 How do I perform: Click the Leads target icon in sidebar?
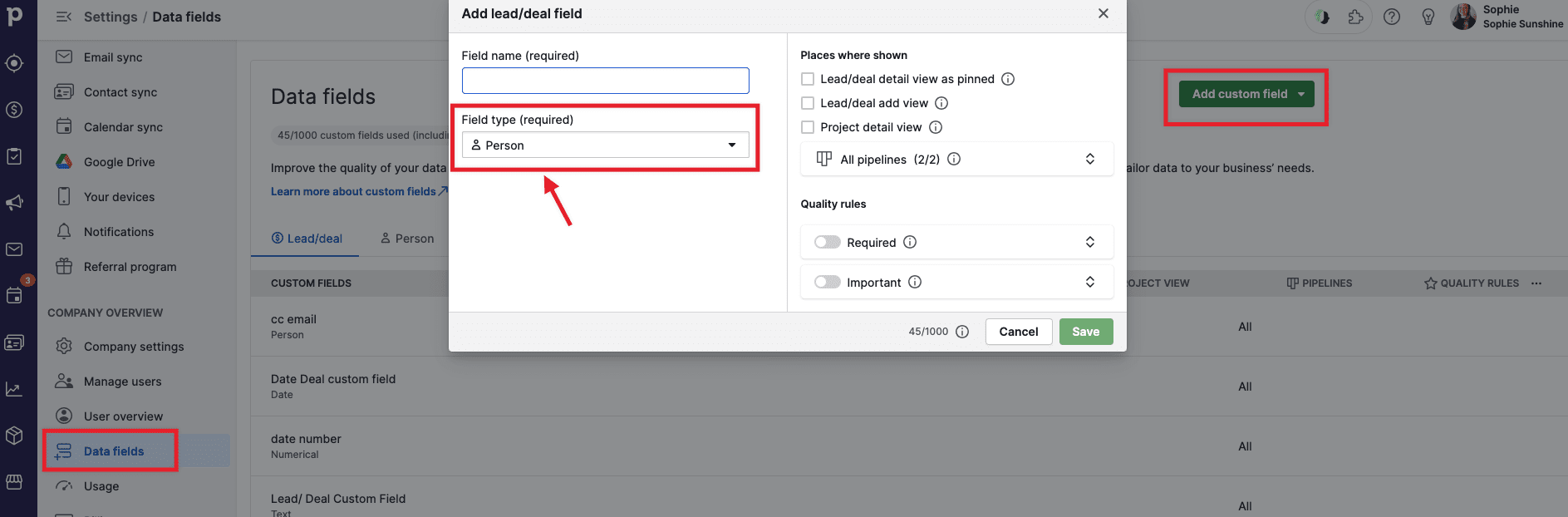[x=14, y=63]
